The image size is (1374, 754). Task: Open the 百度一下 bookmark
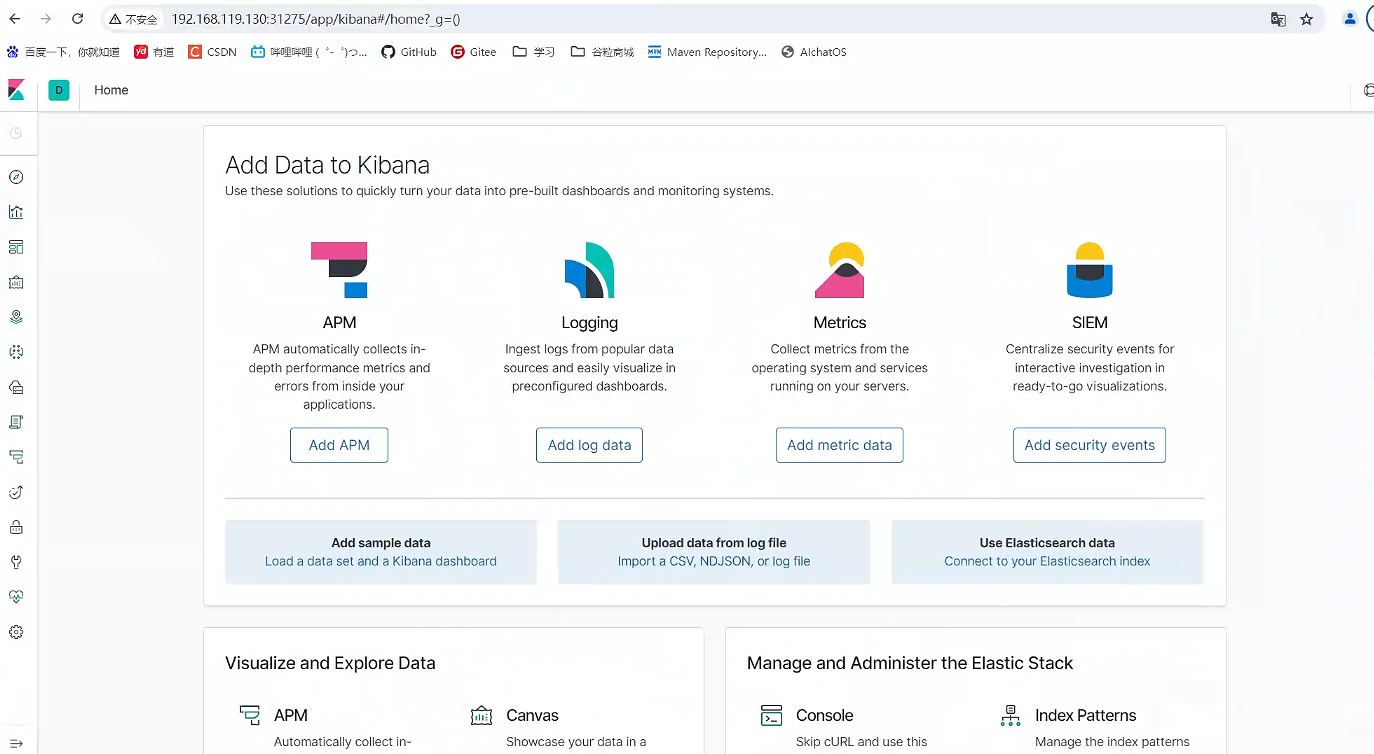pos(63,52)
